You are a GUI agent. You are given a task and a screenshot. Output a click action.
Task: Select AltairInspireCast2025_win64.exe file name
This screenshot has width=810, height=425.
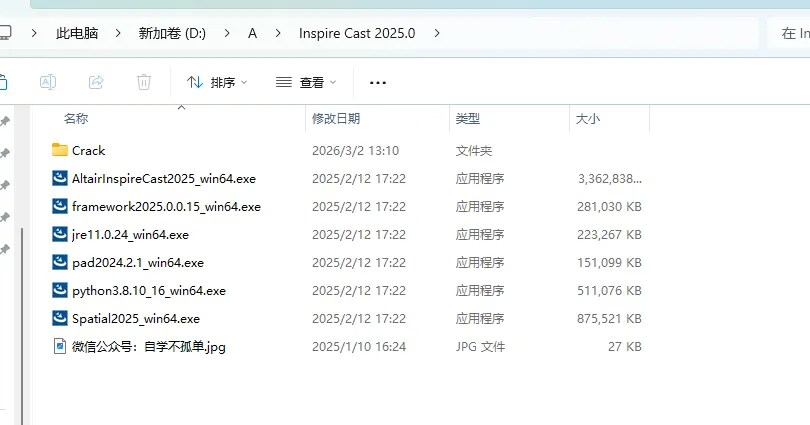[164, 179]
